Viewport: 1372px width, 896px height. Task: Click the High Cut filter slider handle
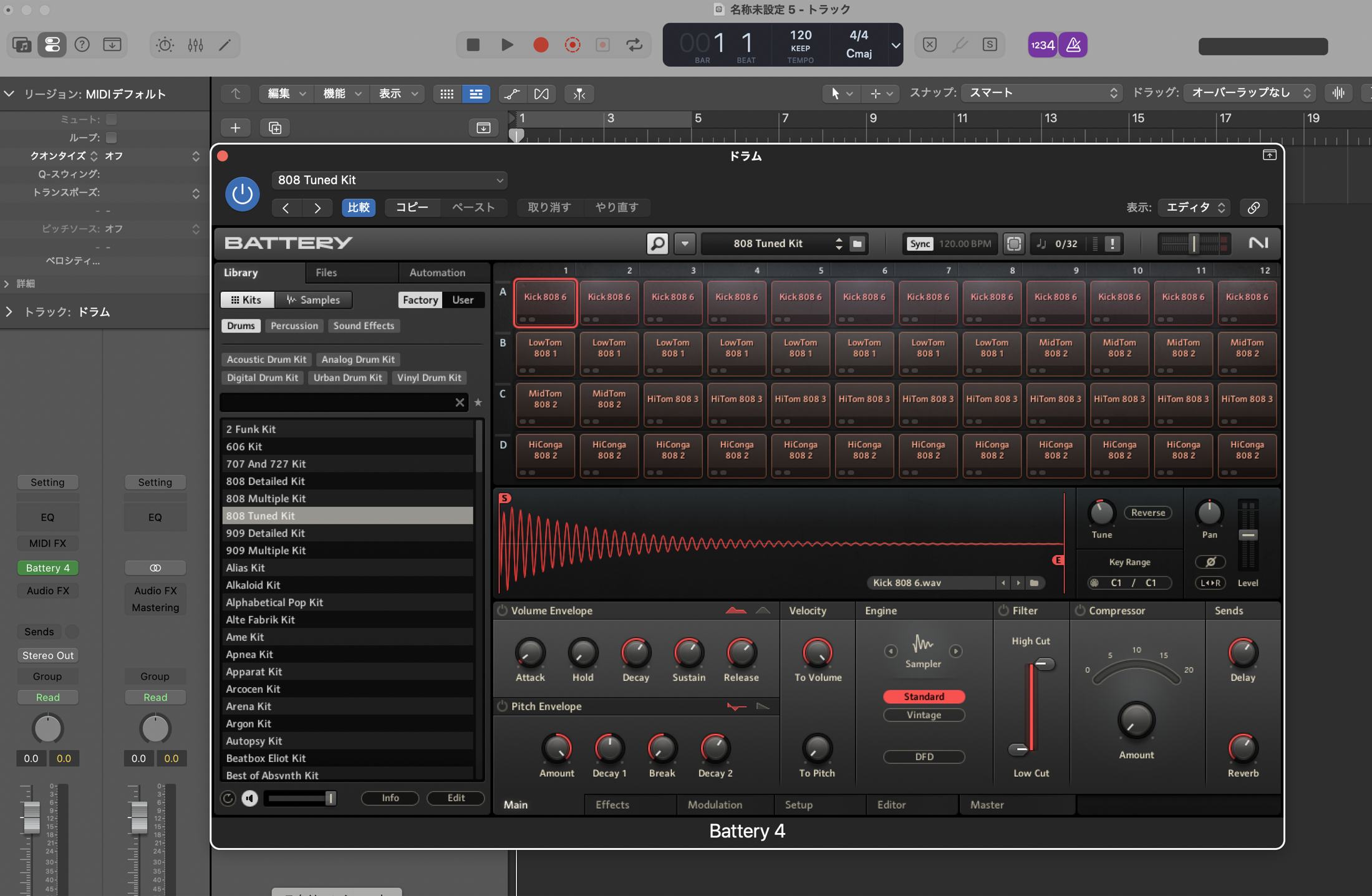1045,664
